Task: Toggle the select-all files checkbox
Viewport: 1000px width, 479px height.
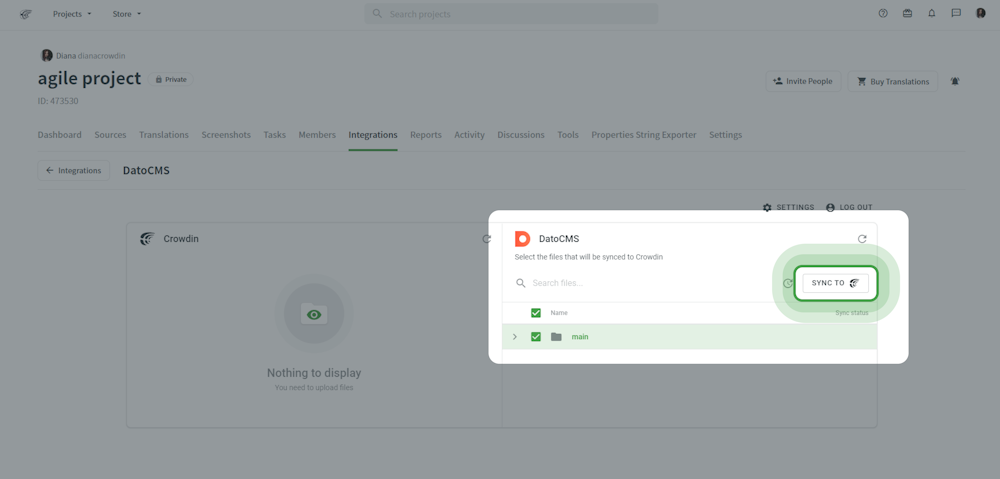Action: (x=536, y=313)
